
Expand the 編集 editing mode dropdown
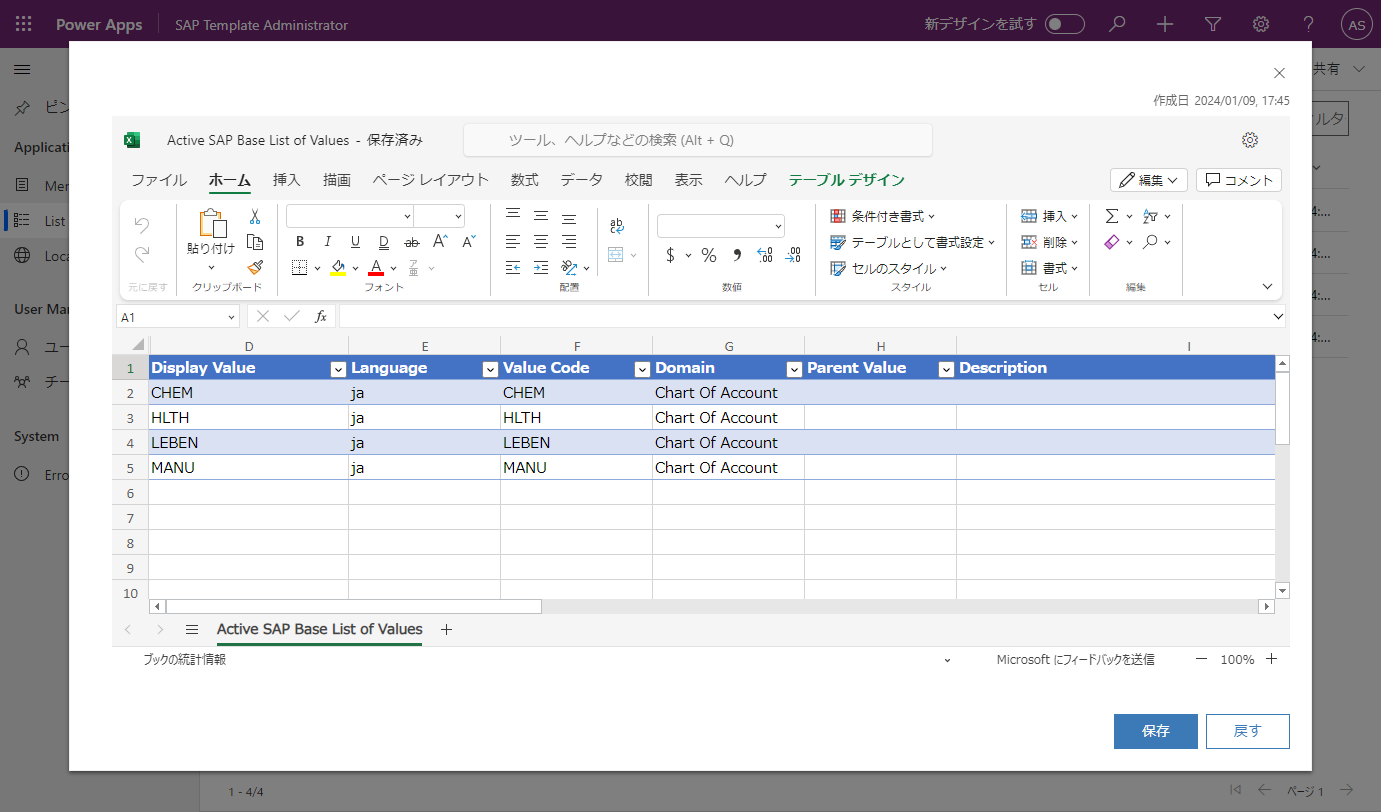click(1149, 180)
